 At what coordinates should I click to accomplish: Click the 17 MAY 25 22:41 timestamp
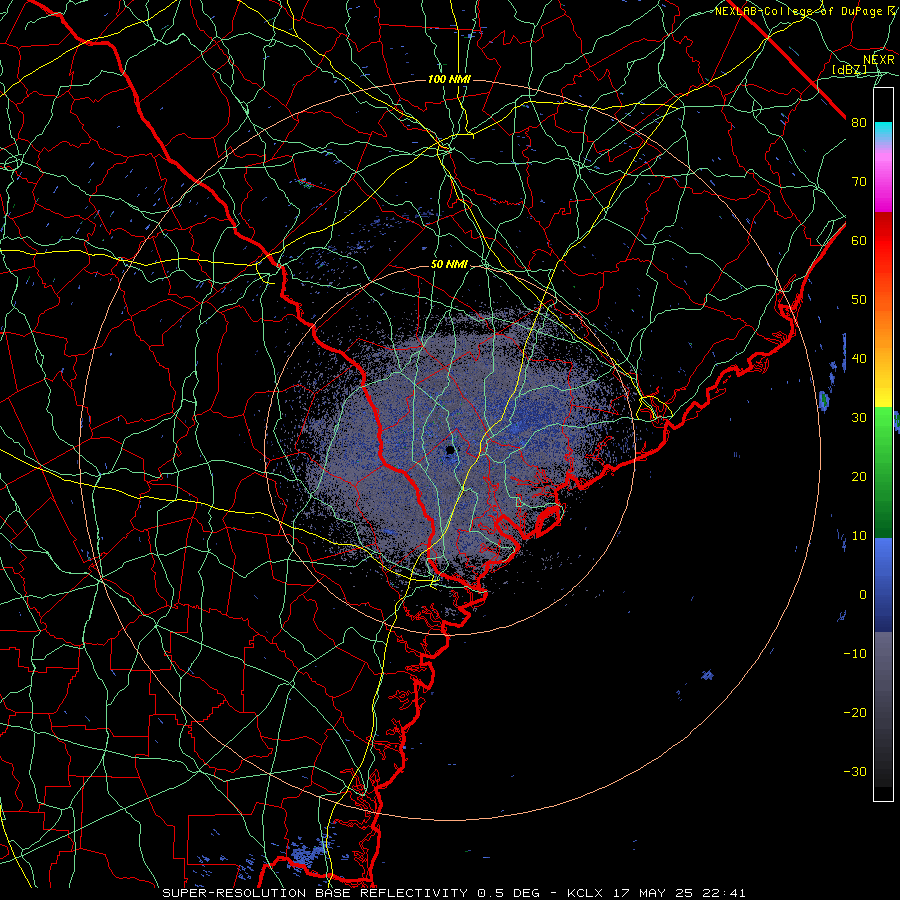(679, 893)
